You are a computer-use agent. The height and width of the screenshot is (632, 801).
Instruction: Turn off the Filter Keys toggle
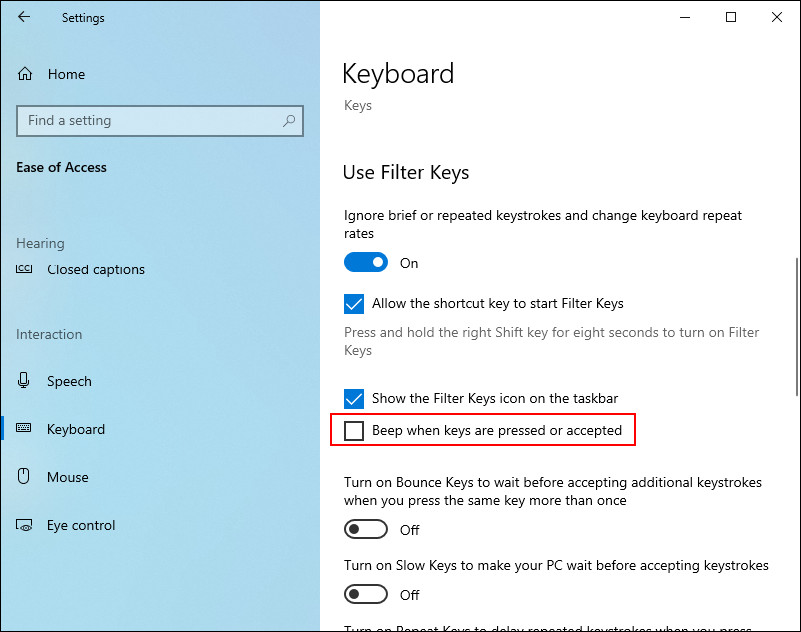[366, 263]
